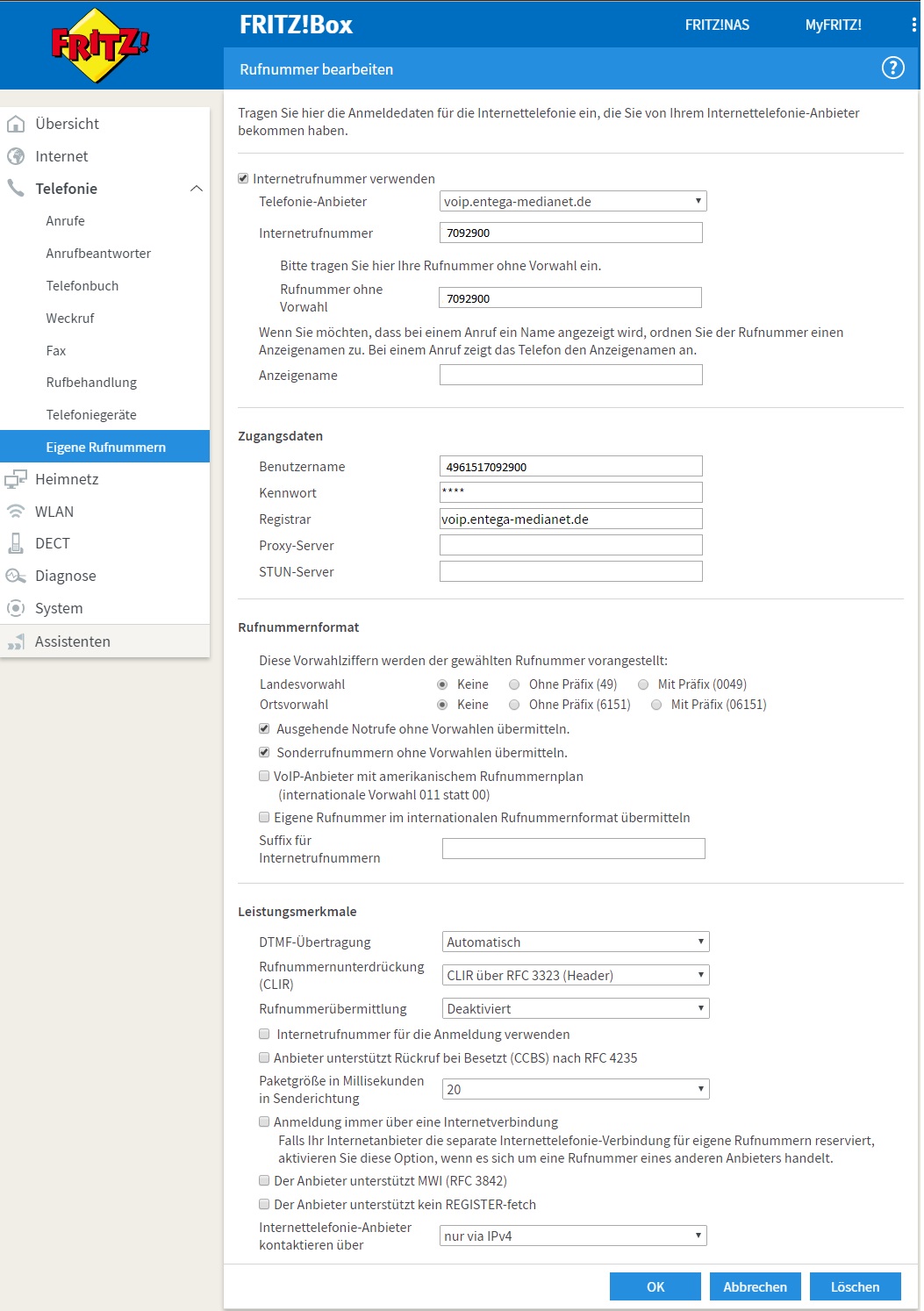Click the Löschen button
This screenshot has height=1311, width=924.
pos(856,1286)
